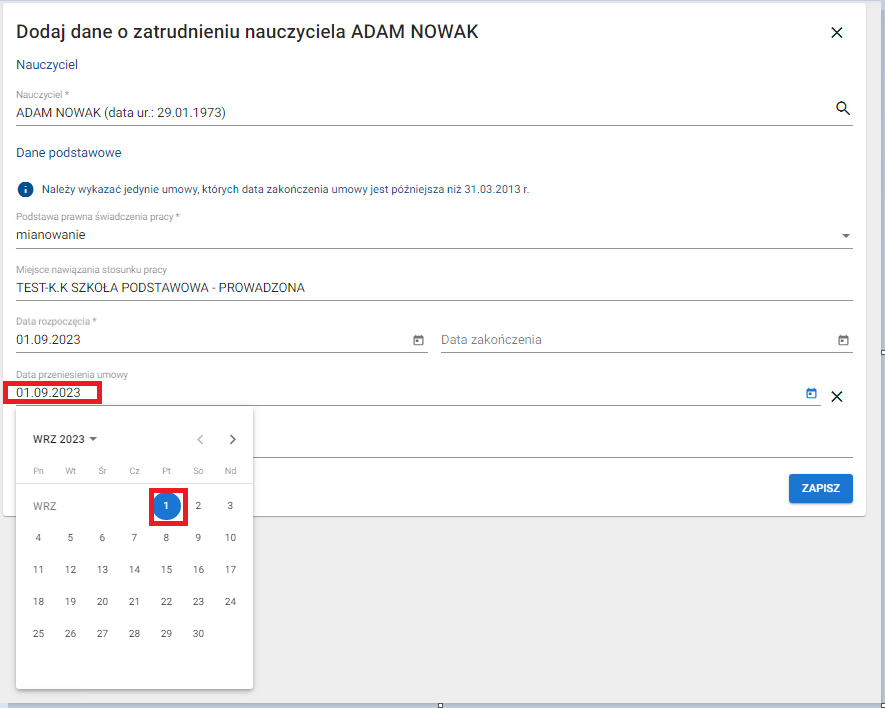The width and height of the screenshot is (885, 708).
Task: Choose day 22 in September calendar
Action: coord(166,601)
